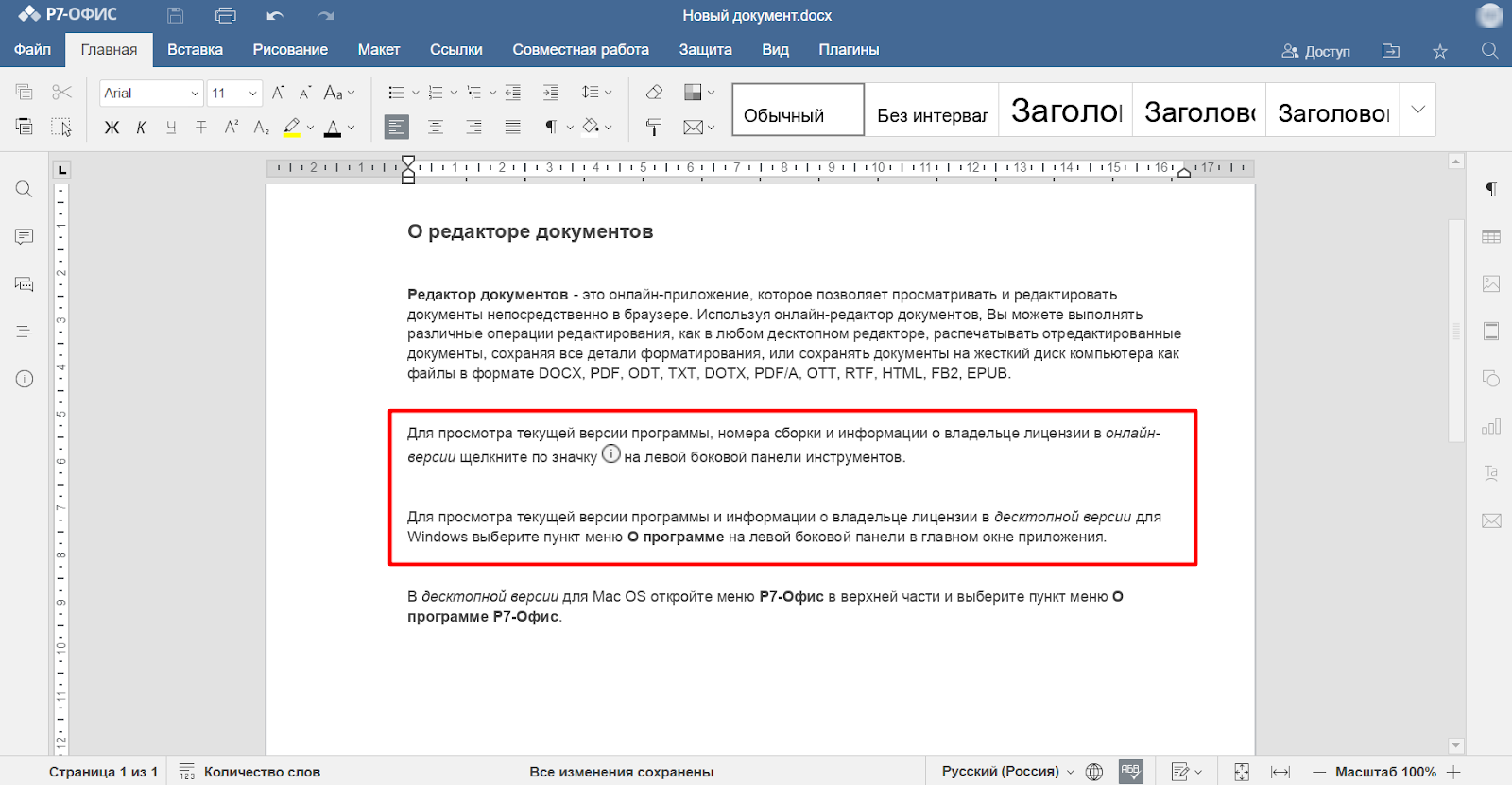The image size is (1512, 785).
Task: Apply the Без интервала style
Action: [x=933, y=110]
